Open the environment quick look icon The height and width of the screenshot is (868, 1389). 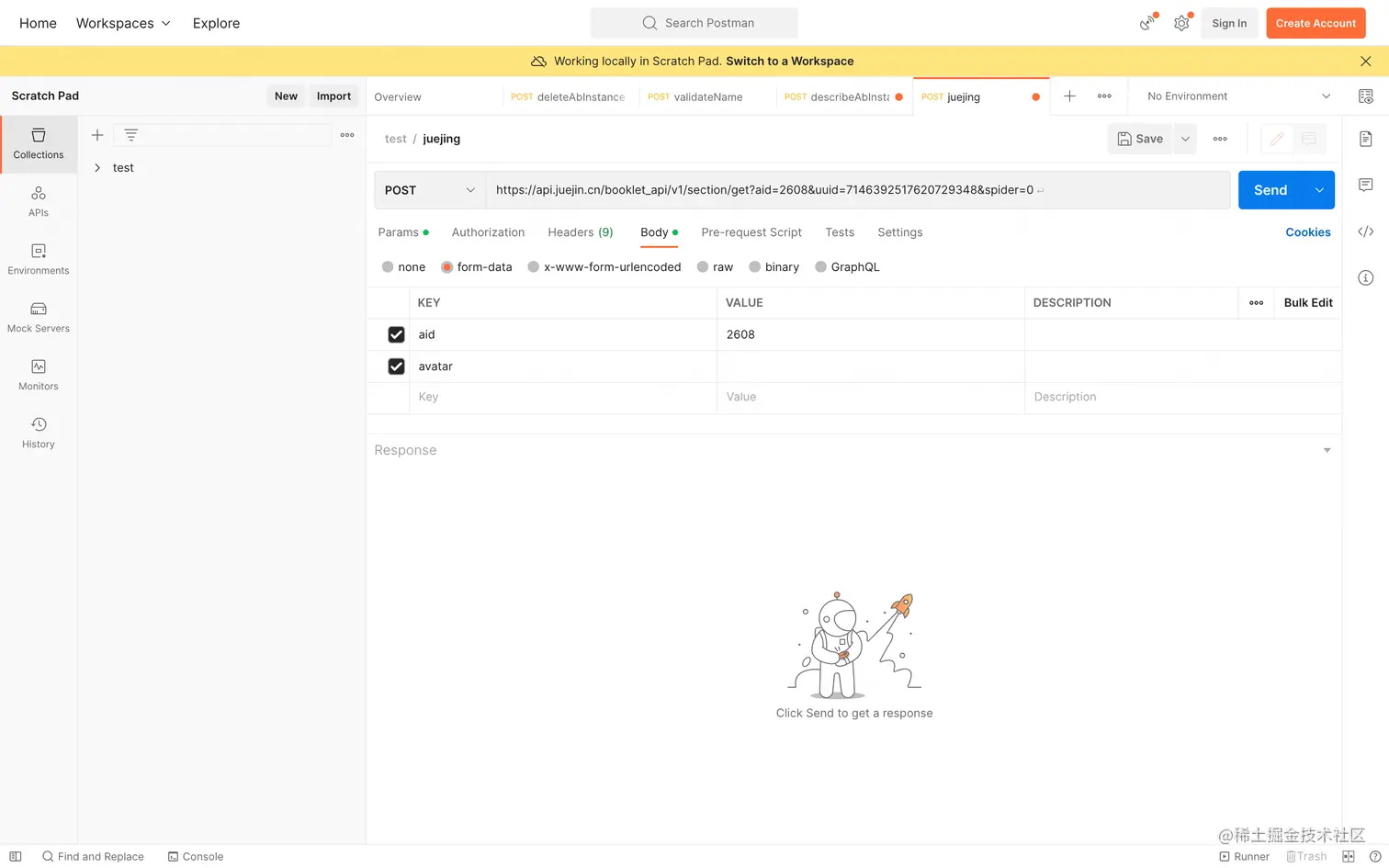click(1366, 96)
